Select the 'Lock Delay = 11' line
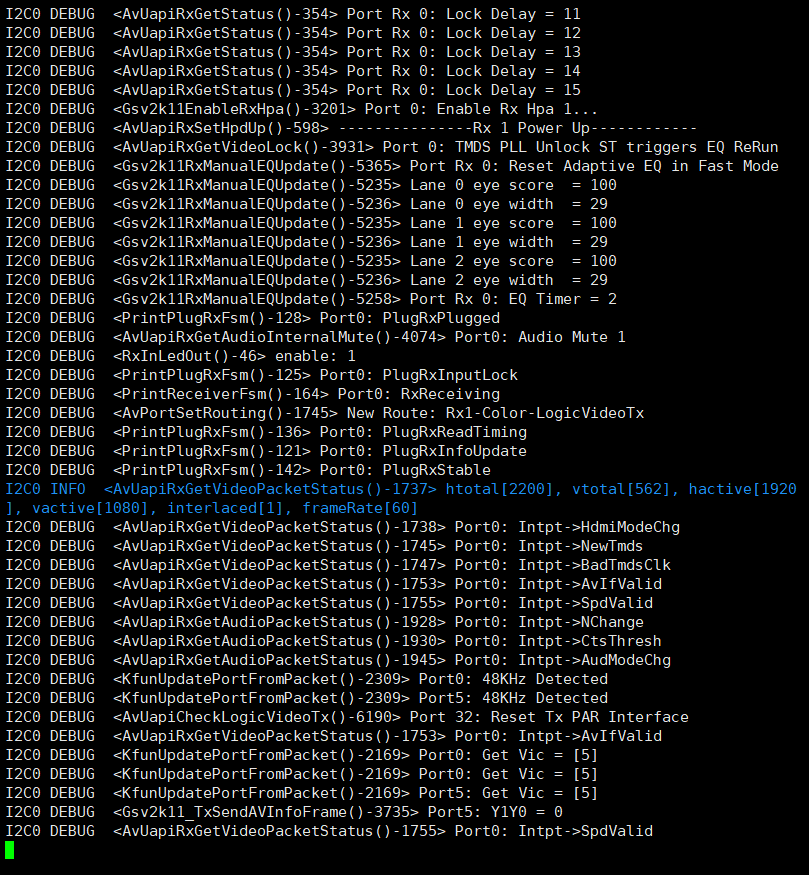809x875 pixels. (x=293, y=14)
